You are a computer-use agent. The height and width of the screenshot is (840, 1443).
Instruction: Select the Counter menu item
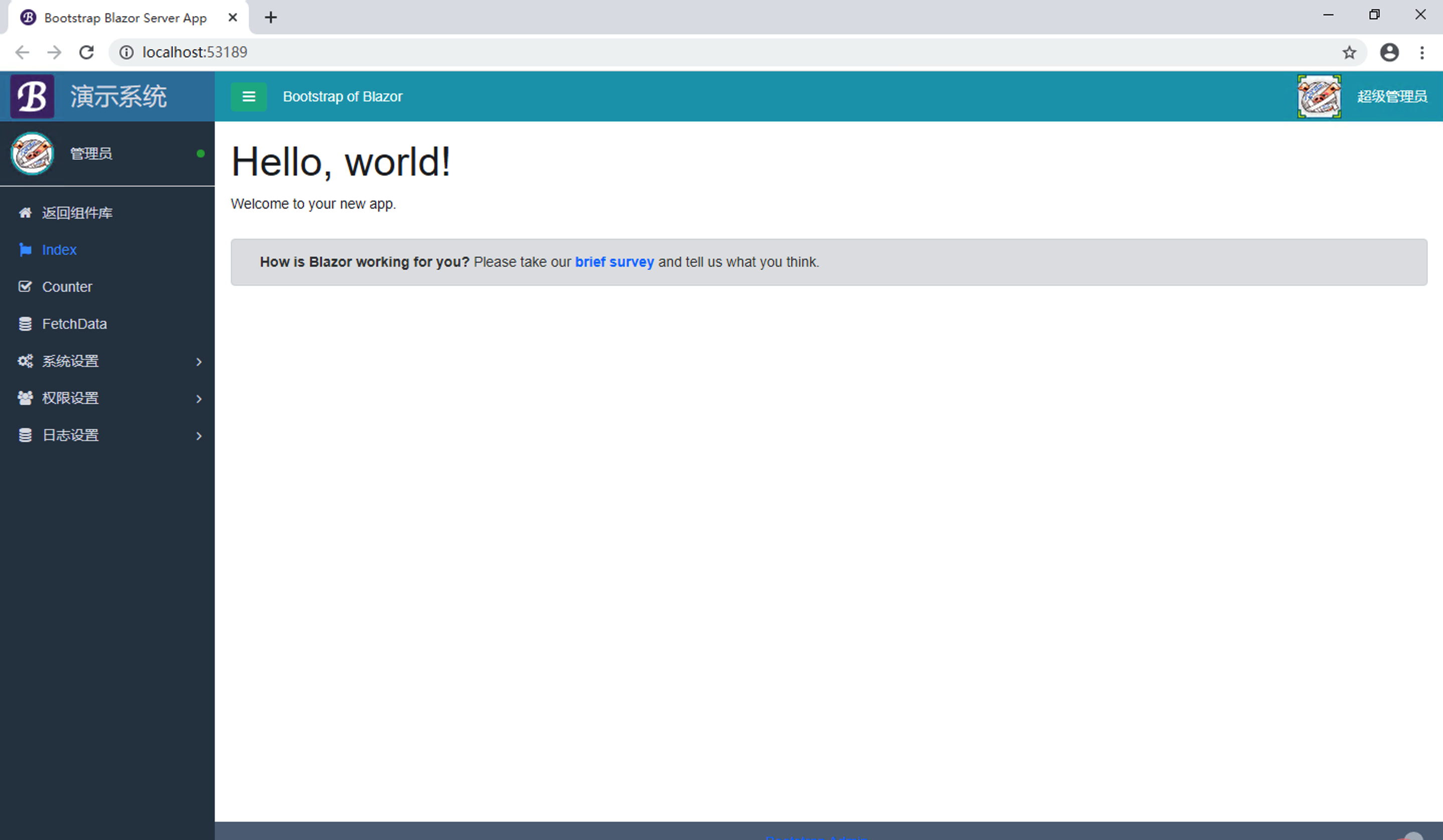pos(67,286)
